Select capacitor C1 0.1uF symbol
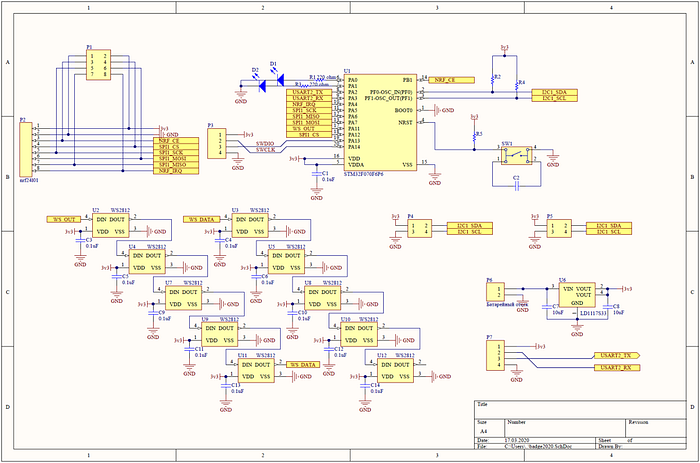The image size is (700, 463). coord(317,173)
